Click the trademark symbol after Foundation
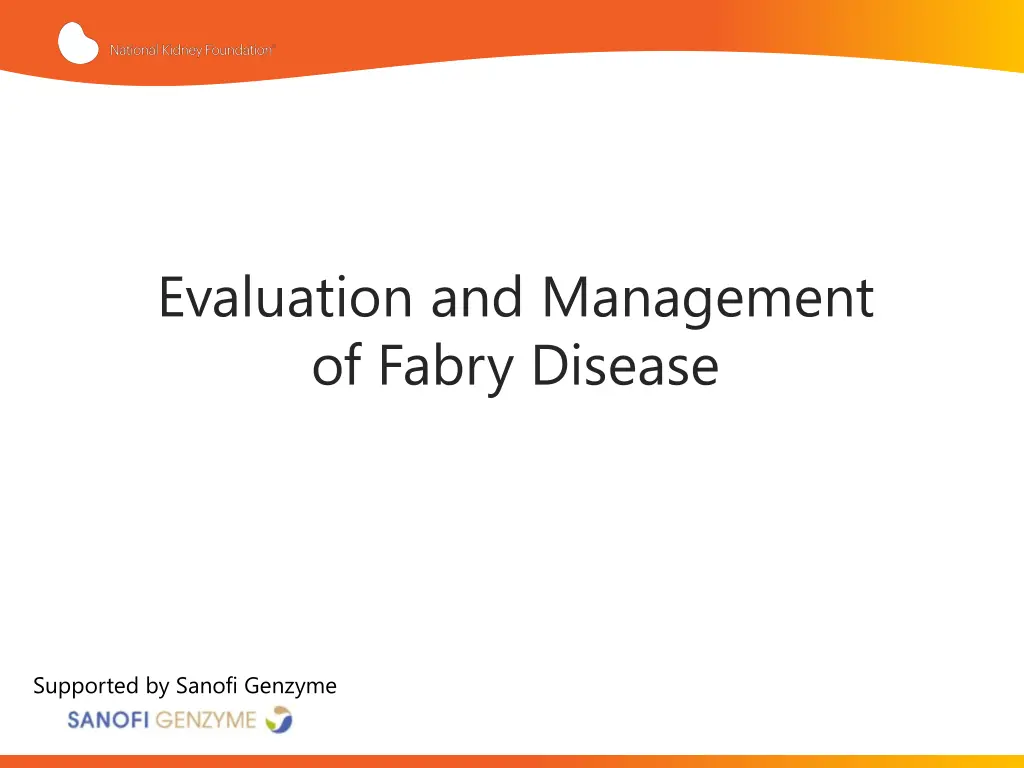This screenshot has width=1024, height=768. point(273,46)
